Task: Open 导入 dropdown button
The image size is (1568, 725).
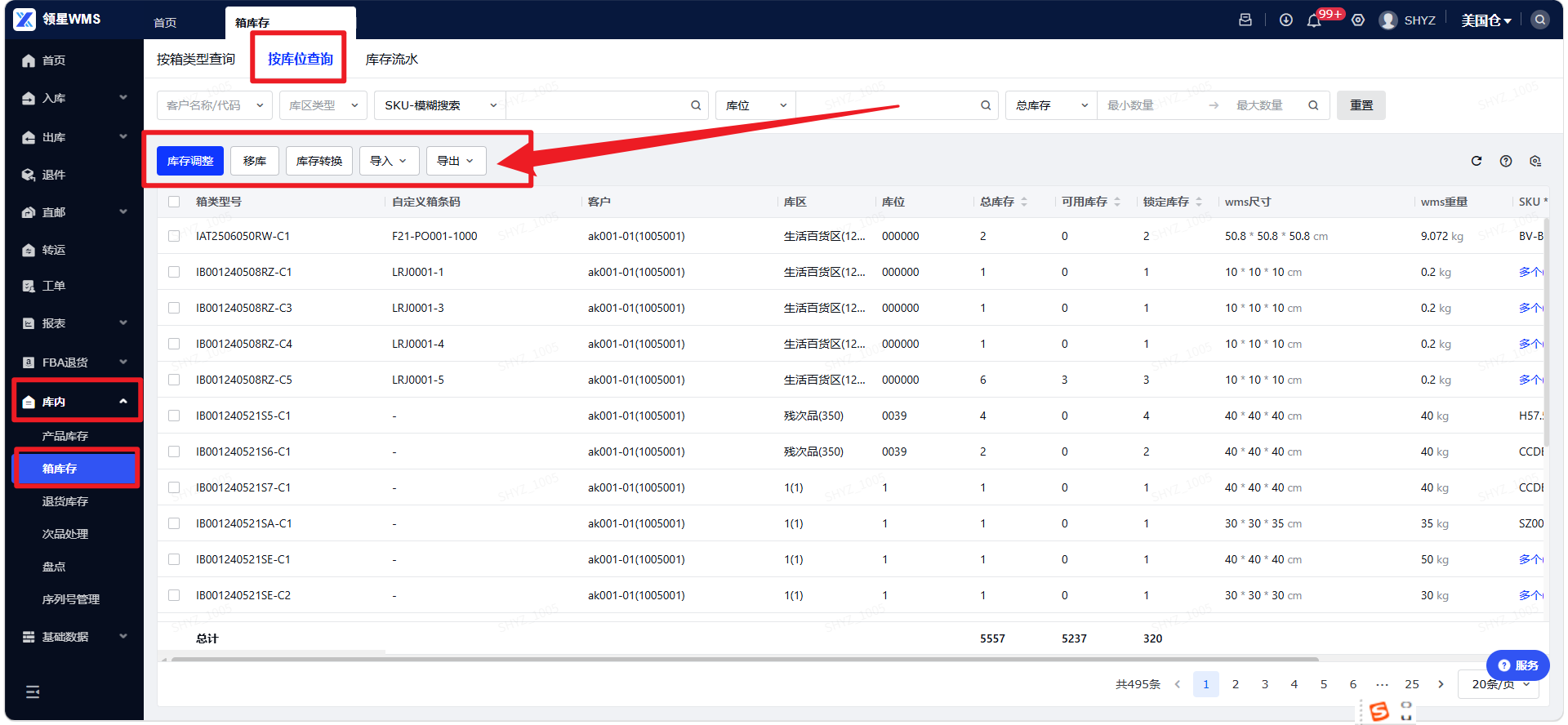Action: tap(389, 161)
